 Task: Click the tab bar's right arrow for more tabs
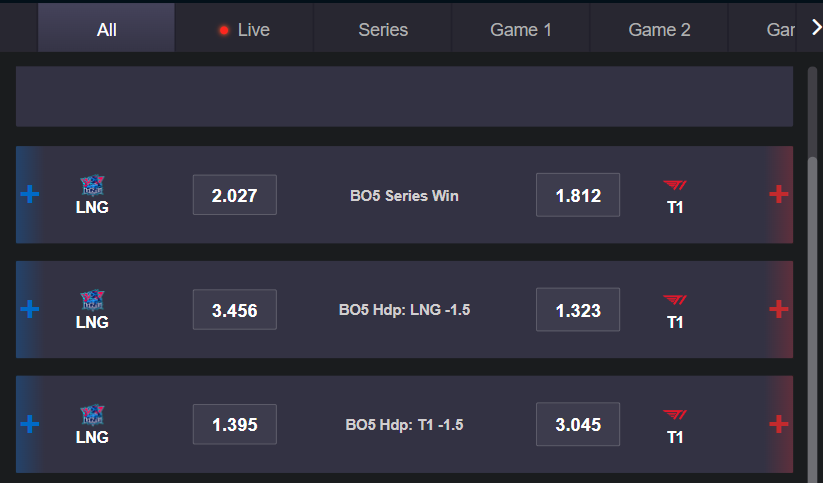816,28
